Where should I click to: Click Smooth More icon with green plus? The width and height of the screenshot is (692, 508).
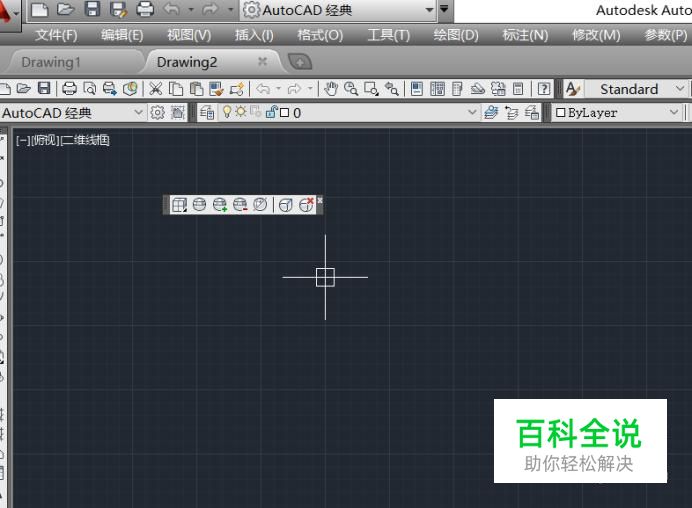220,205
